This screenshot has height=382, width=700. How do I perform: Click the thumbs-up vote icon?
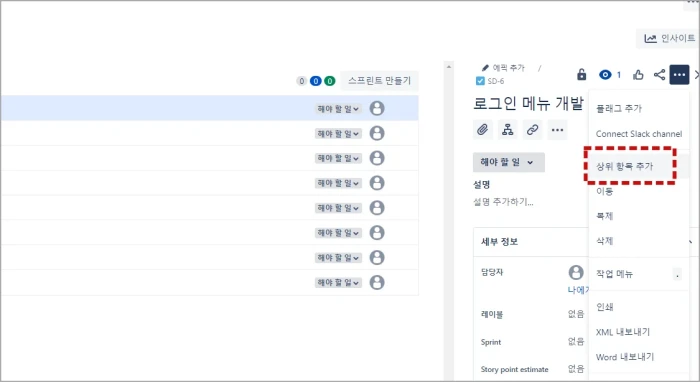click(x=638, y=75)
